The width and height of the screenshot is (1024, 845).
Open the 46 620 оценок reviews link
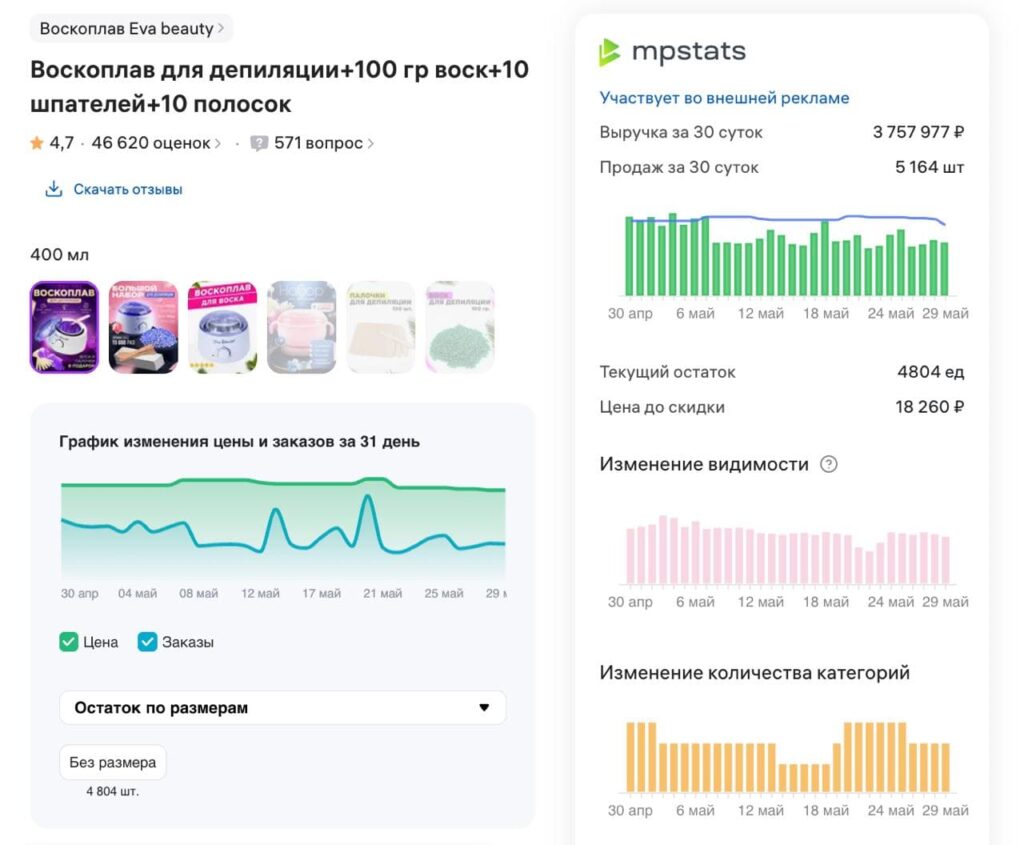pyautogui.click(x=151, y=143)
